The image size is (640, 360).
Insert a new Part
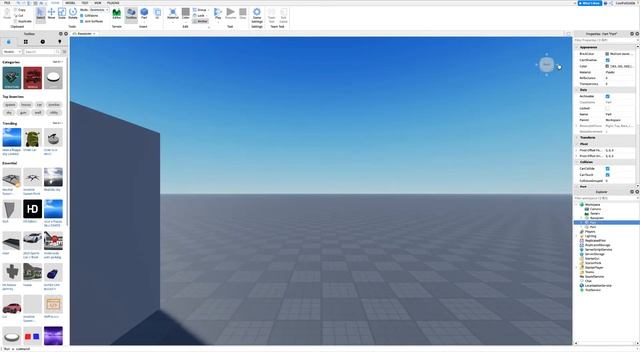(x=144, y=13)
